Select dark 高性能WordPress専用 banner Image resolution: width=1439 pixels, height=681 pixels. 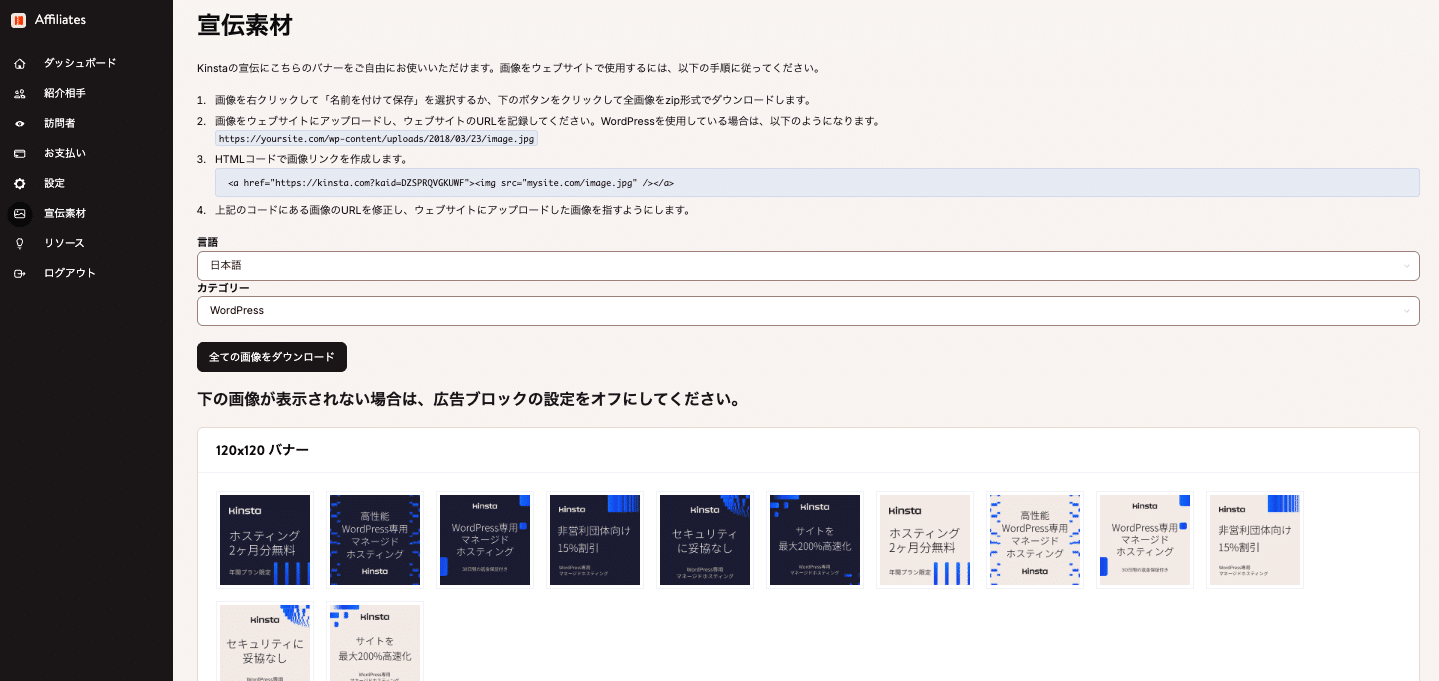click(375, 540)
